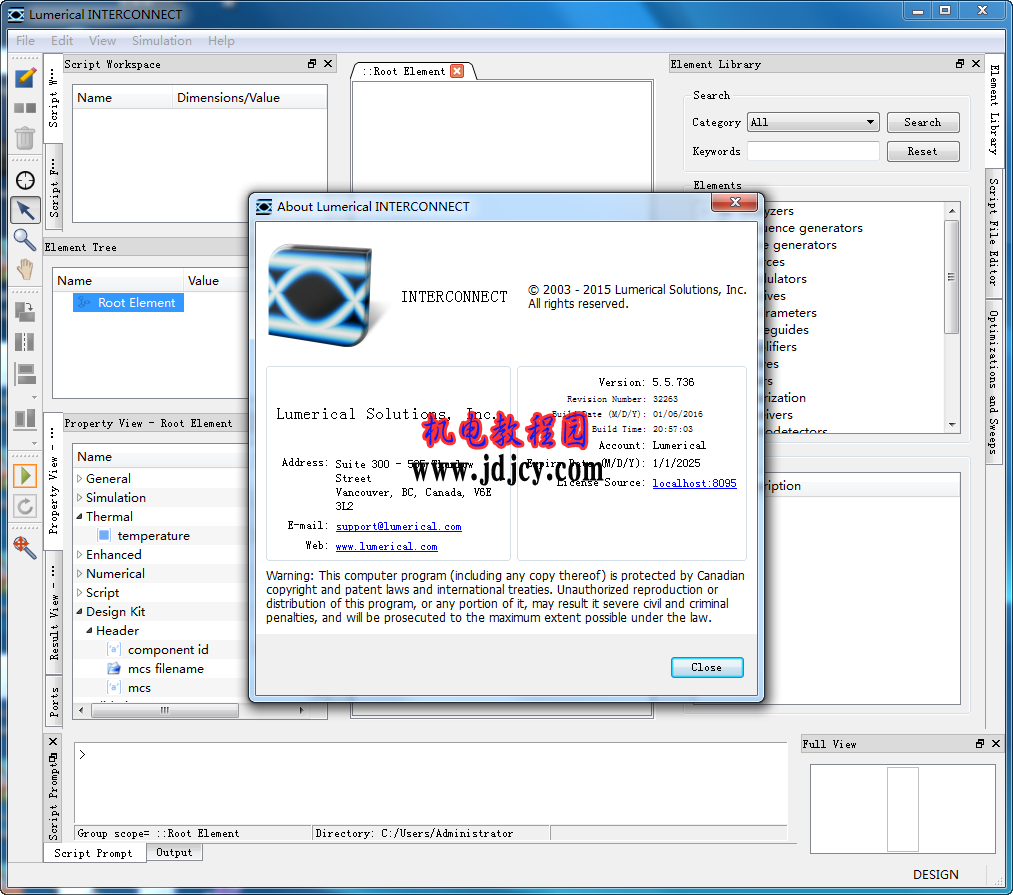Switch to the Output tab
The image size is (1013, 895).
pyautogui.click(x=174, y=852)
